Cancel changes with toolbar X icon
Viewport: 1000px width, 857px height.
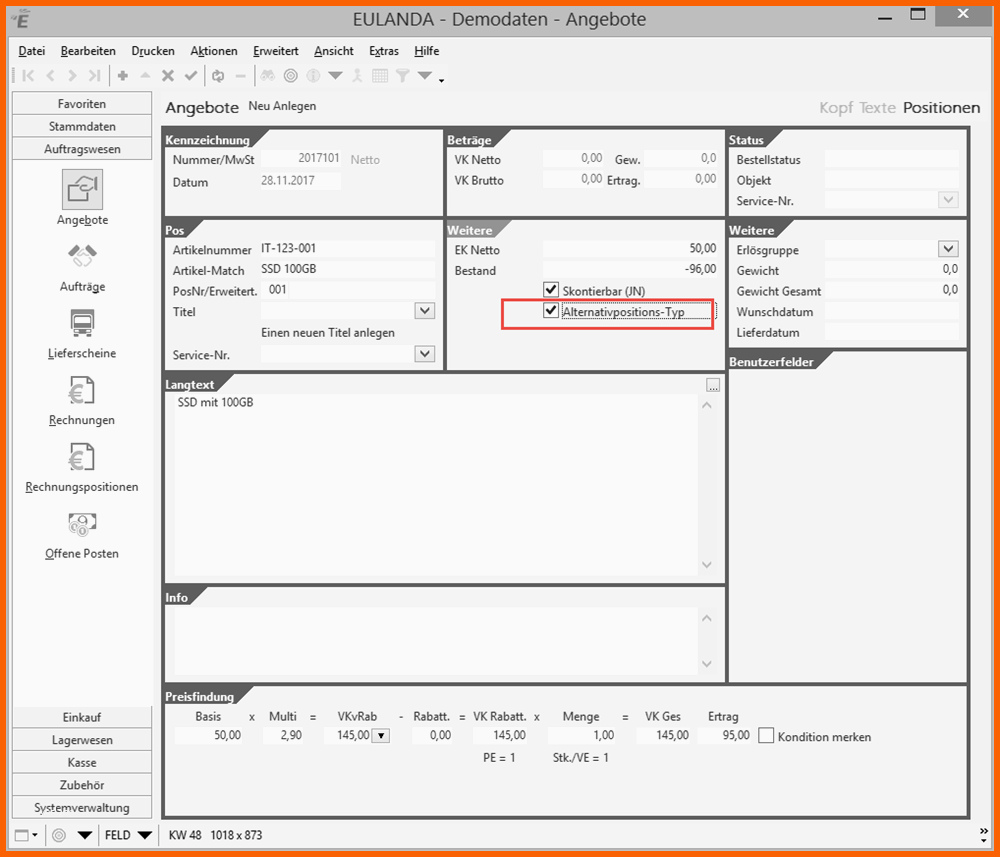168,76
